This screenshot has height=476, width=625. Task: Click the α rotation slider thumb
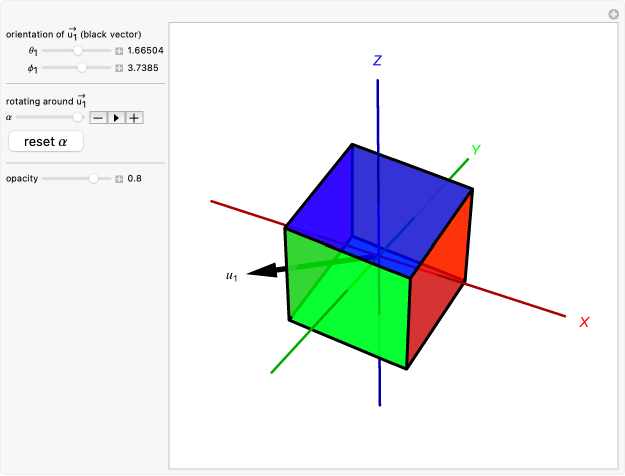77,117
